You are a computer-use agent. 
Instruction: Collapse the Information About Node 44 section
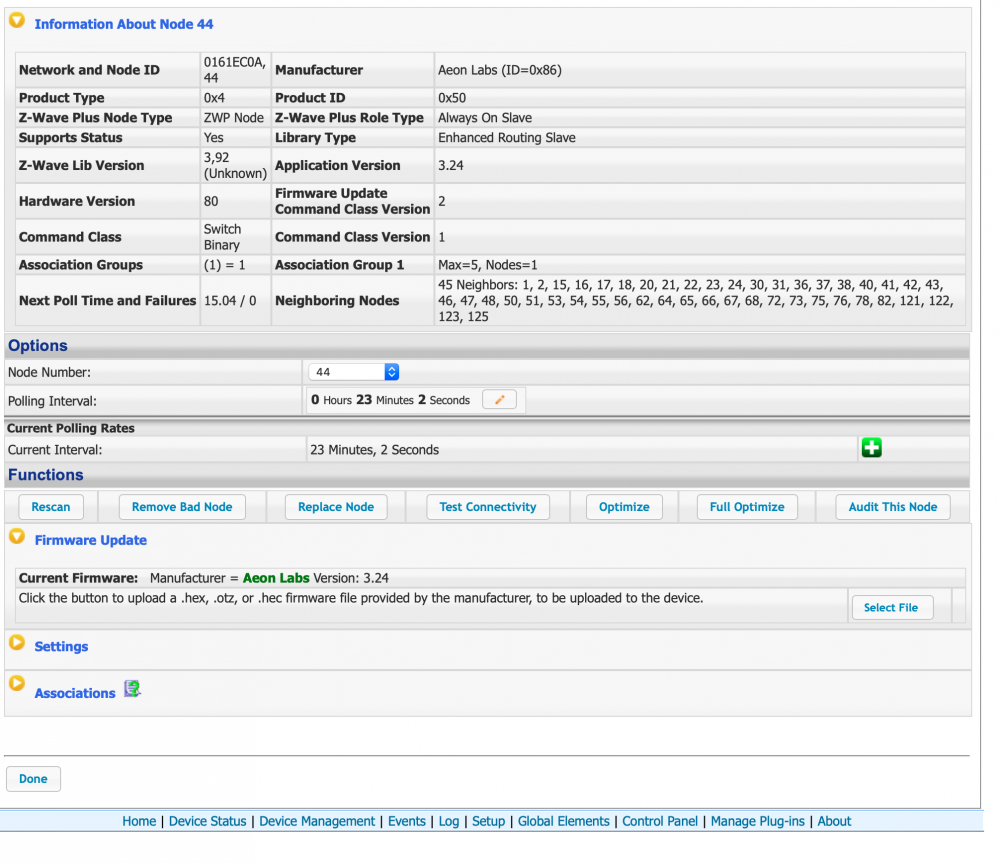[x=17, y=23]
